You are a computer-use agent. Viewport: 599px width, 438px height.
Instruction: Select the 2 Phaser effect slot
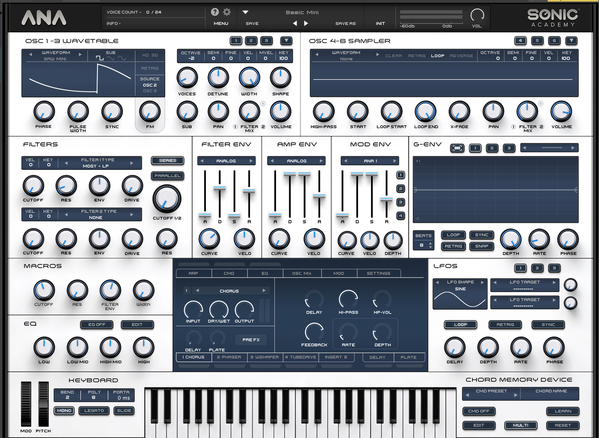pos(229,357)
